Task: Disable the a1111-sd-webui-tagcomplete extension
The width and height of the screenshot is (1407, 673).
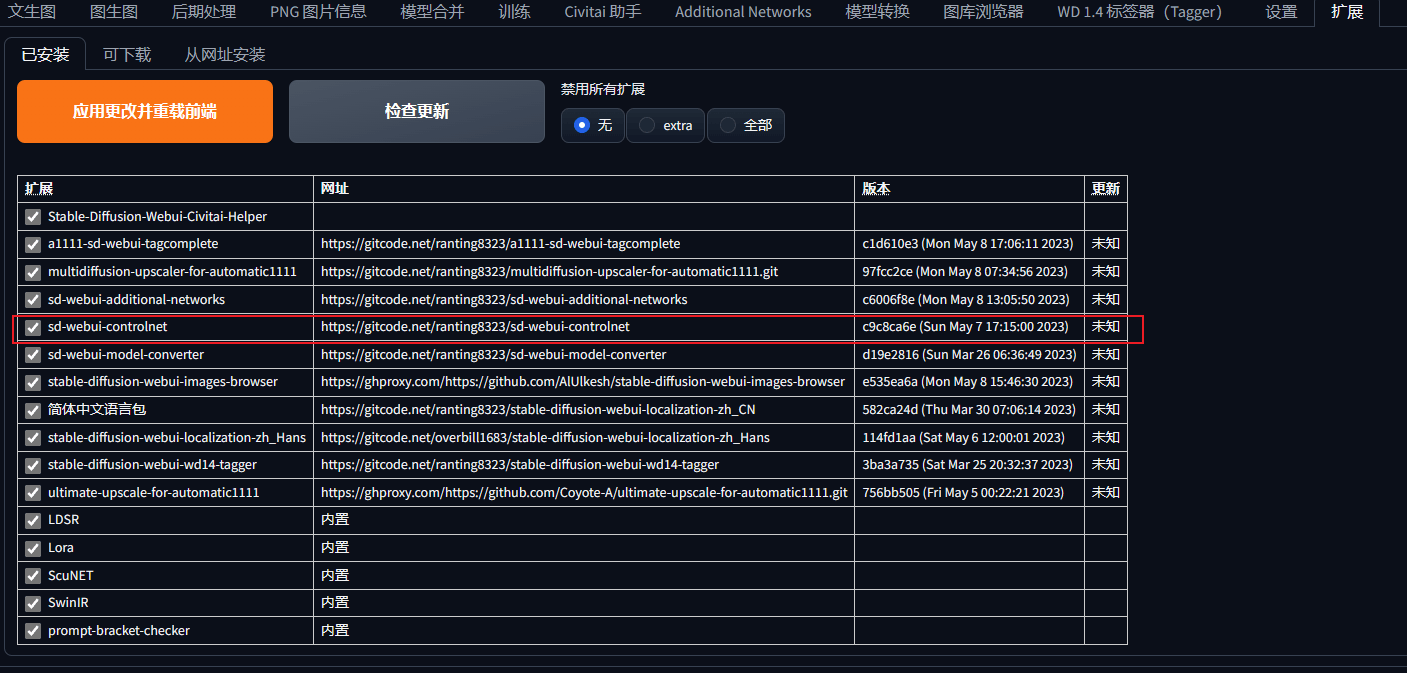Action: pos(33,244)
